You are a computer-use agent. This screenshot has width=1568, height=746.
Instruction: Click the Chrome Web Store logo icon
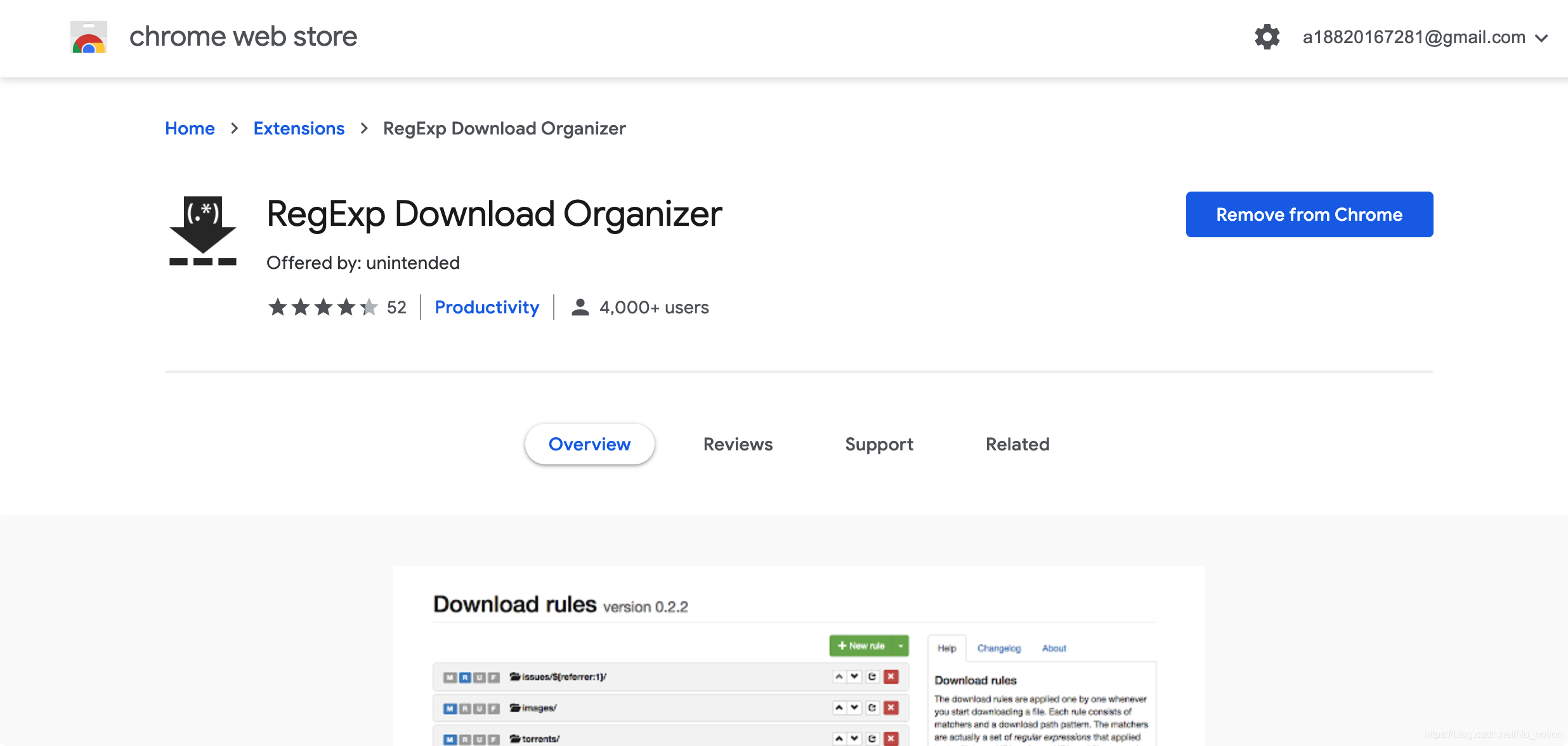point(88,37)
